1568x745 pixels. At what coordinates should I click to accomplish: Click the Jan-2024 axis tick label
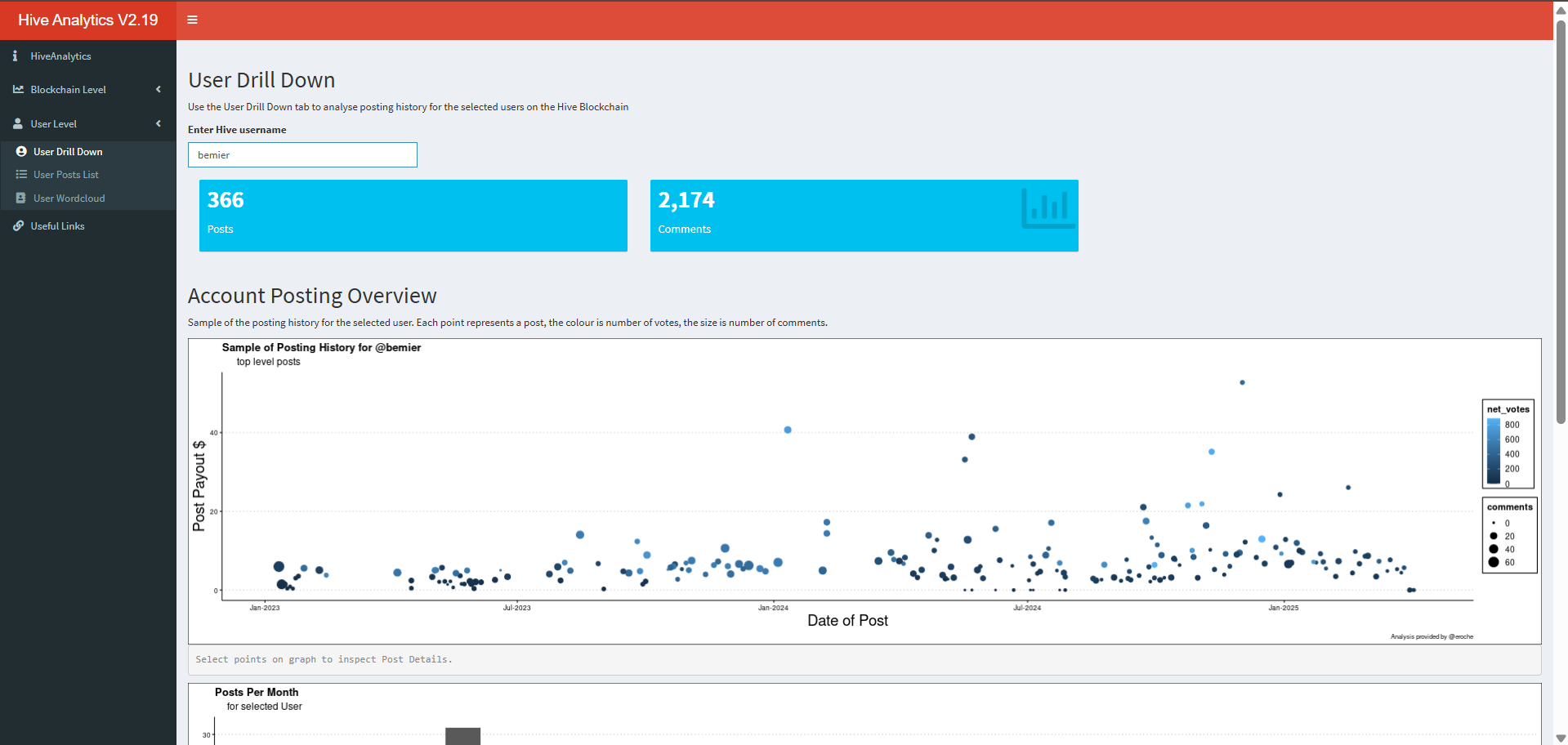[773, 608]
